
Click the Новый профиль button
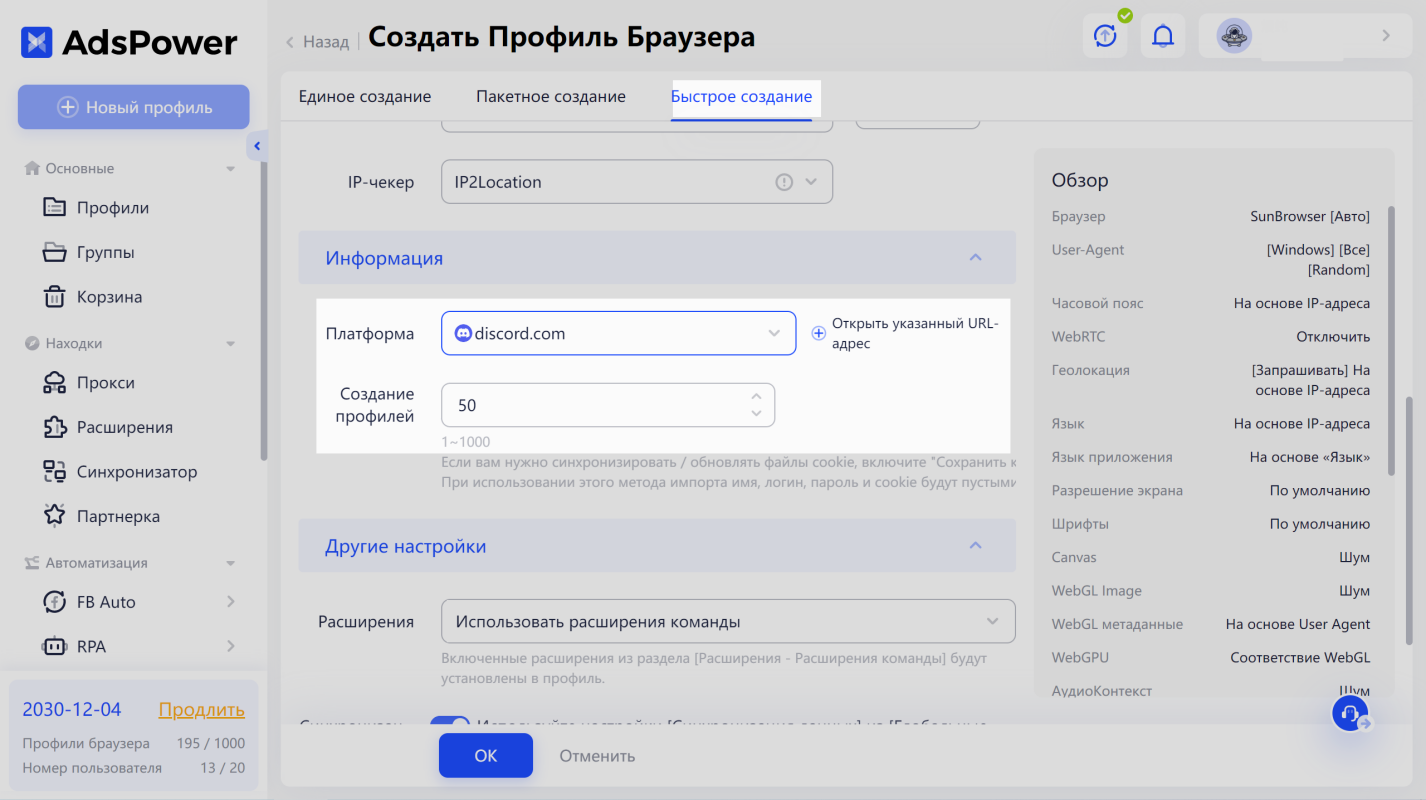click(x=133, y=107)
